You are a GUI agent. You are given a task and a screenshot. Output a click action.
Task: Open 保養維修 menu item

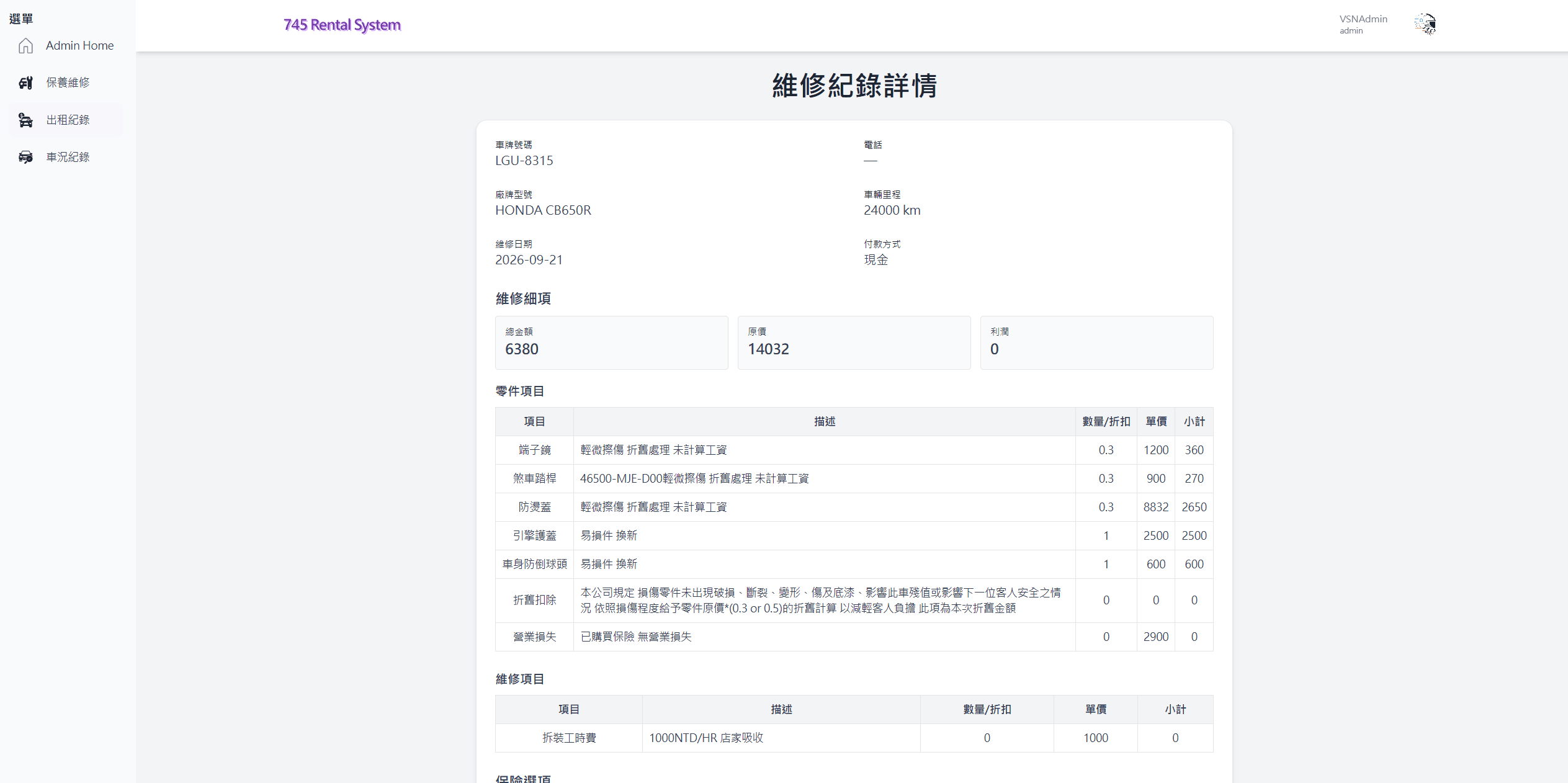[67, 83]
